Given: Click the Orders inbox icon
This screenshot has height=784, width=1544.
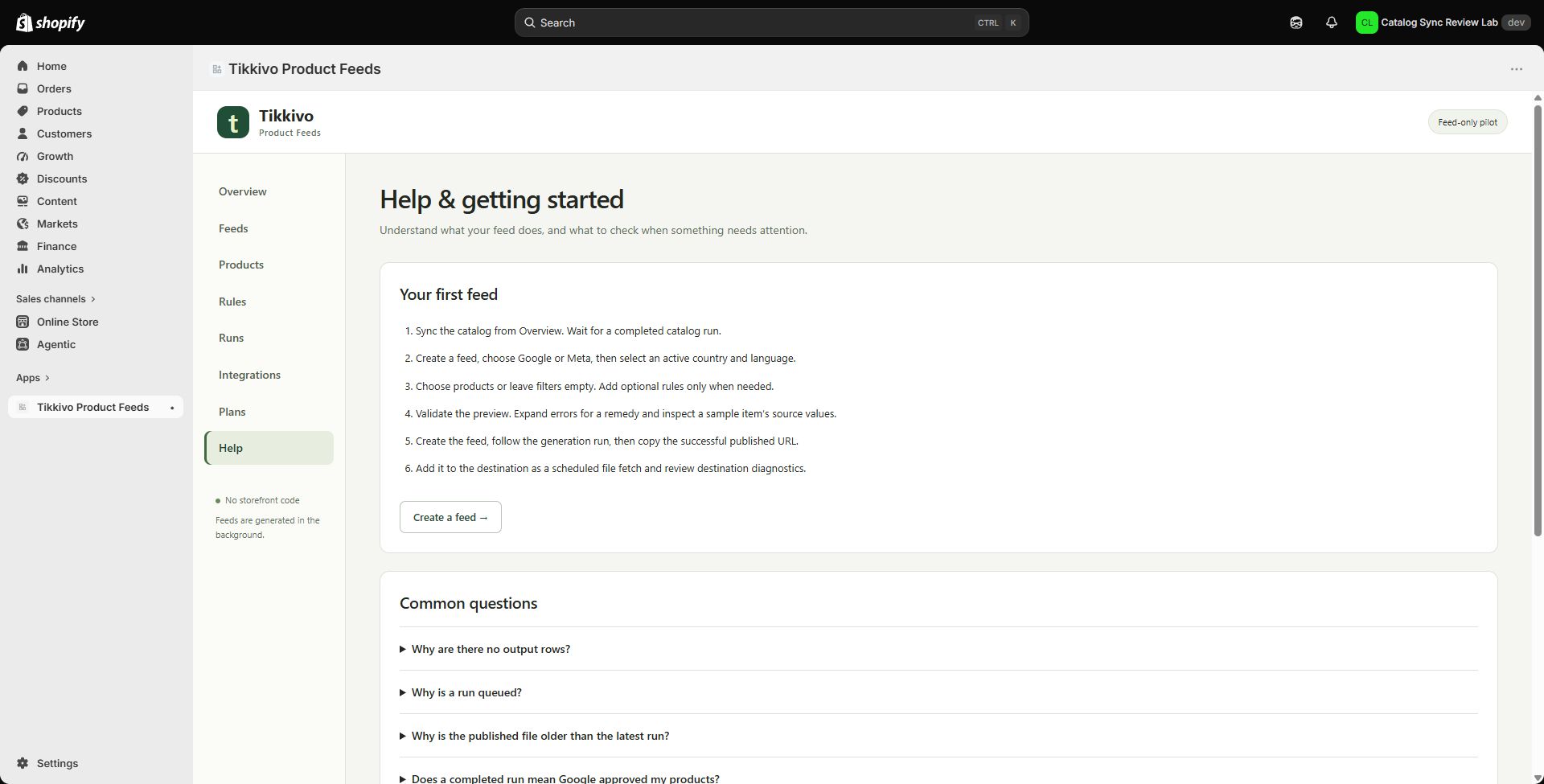Looking at the screenshot, I should coord(23,88).
